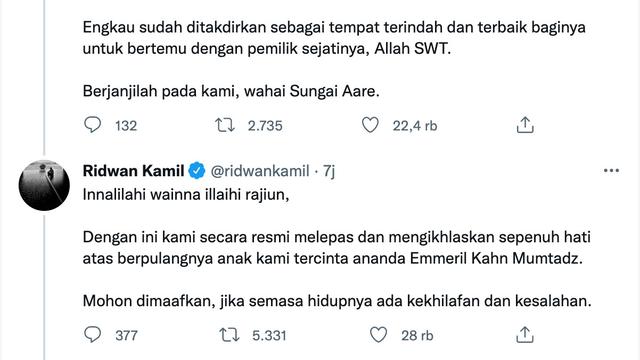Share the Sungai Aare tweet
Screen dimensions: 640x360
pos(525,125)
